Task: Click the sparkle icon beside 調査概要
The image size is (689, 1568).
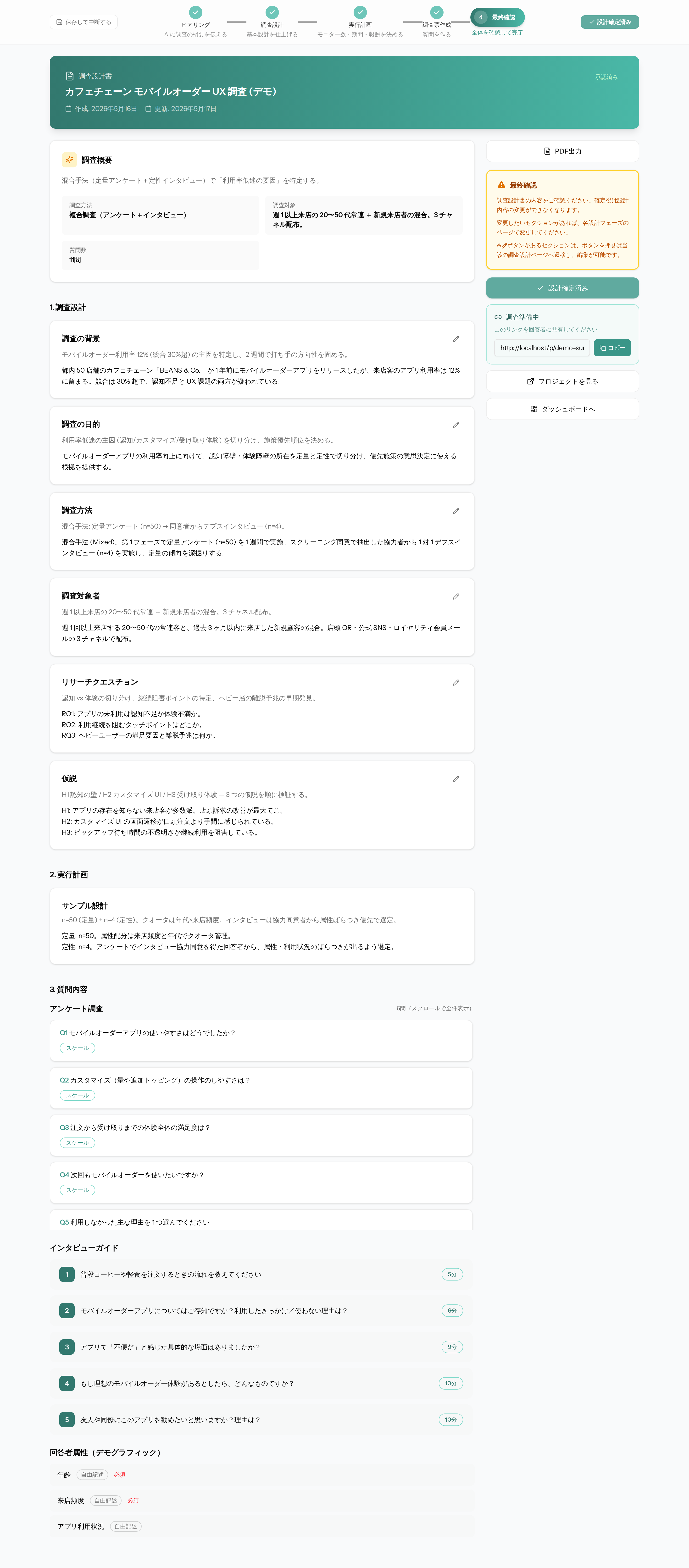Action: (69, 160)
